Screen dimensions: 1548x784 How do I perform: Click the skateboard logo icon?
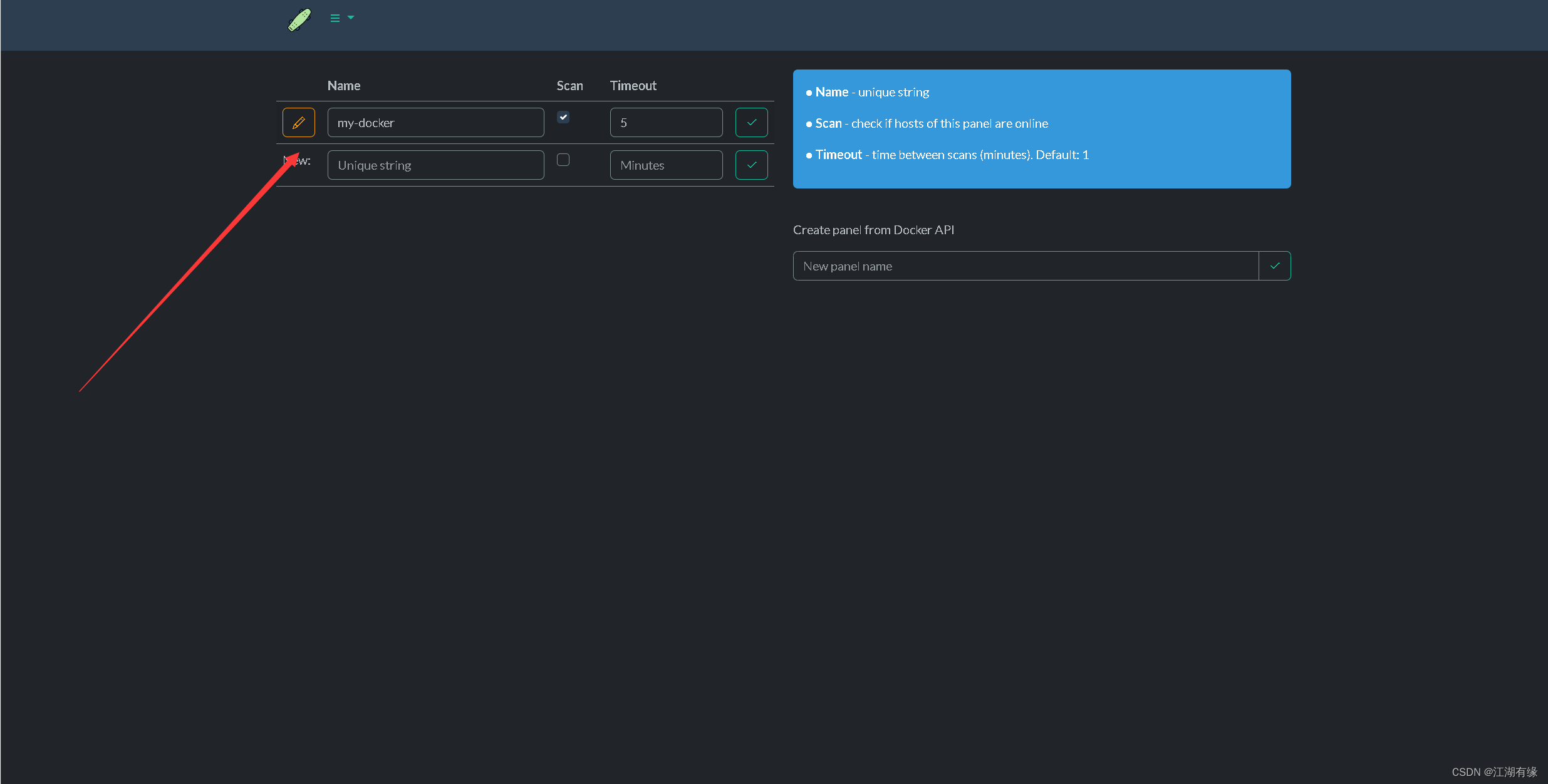[x=299, y=20]
